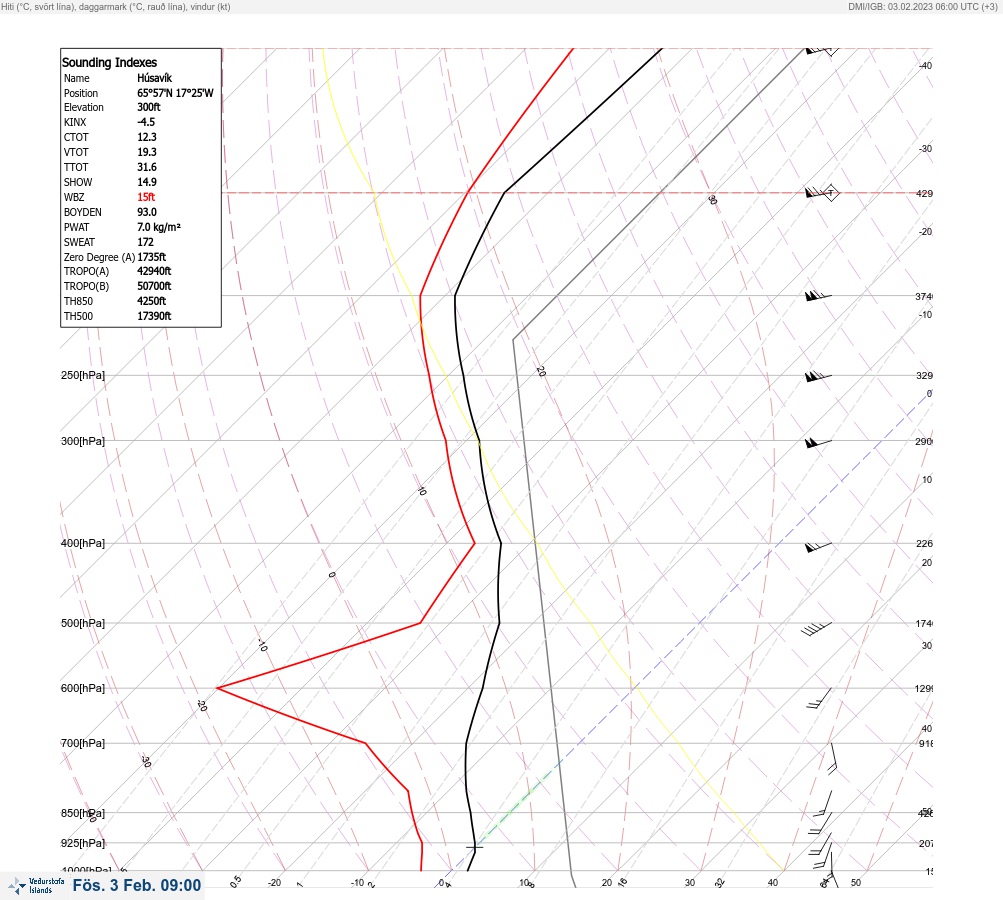Click the red dew point line's 600hPa spike
The height and width of the screenshot is (900, 1003).
[x=219, y=688]
